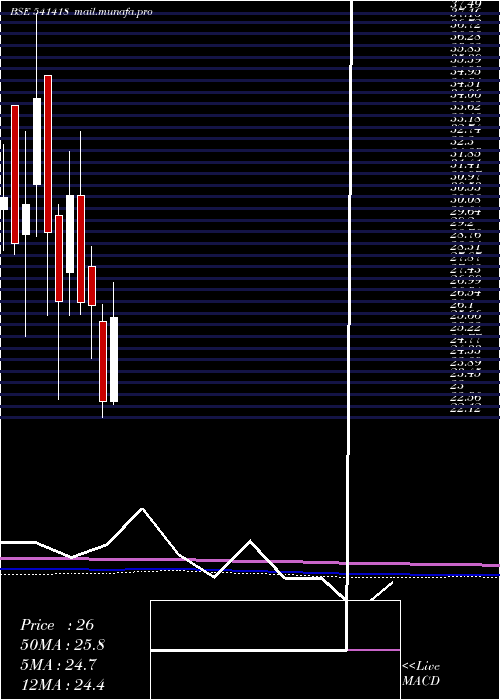
Task: Click the 30.97 price axis label
Action: pyautogui.click(x=466, y=177)
